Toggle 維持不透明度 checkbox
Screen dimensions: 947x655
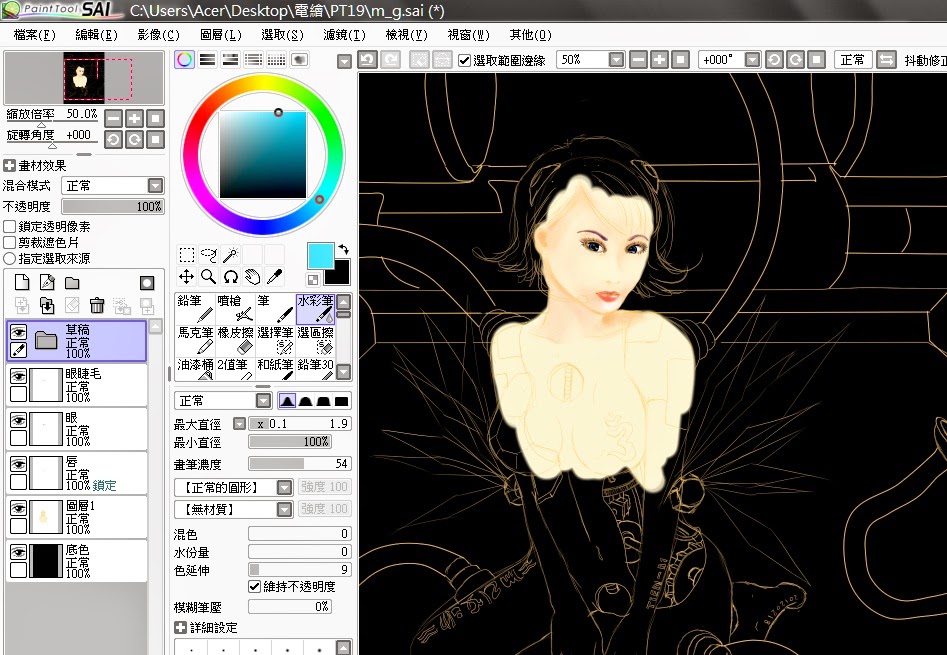click(x=255, y=586)
